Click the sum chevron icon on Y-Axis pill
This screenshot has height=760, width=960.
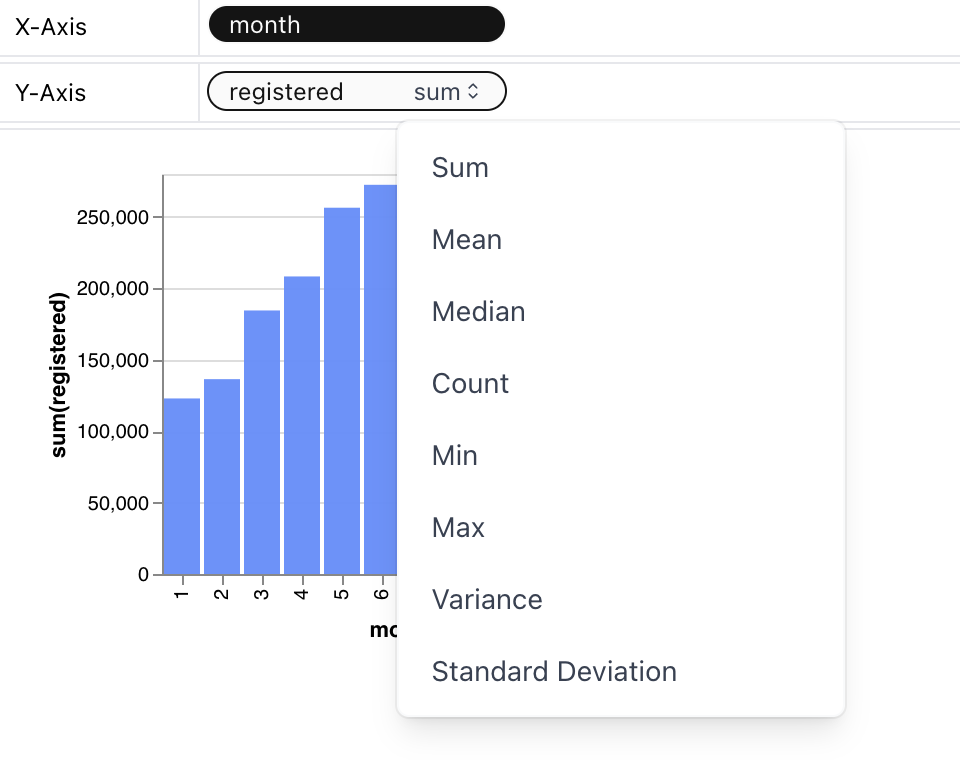click(474, 92)
